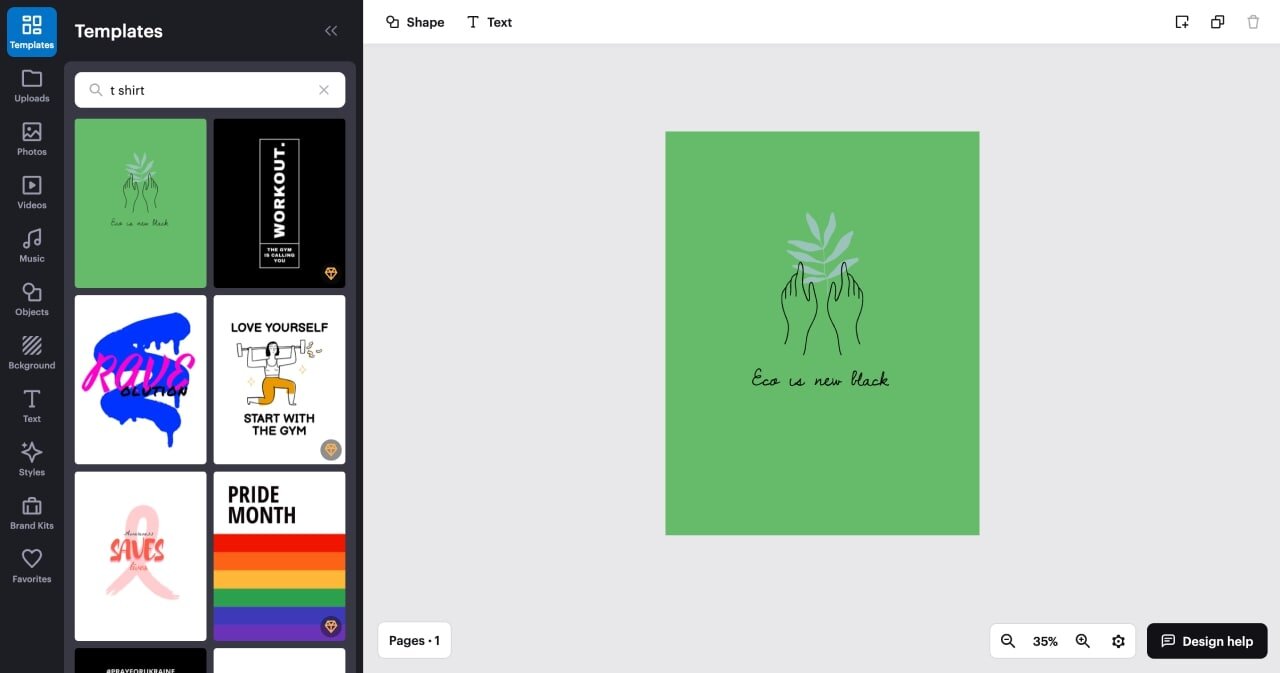The width and height of the screenshot is (1280, 673).
Task: Click the 35% zoom level value
Action: [1045, 641]
